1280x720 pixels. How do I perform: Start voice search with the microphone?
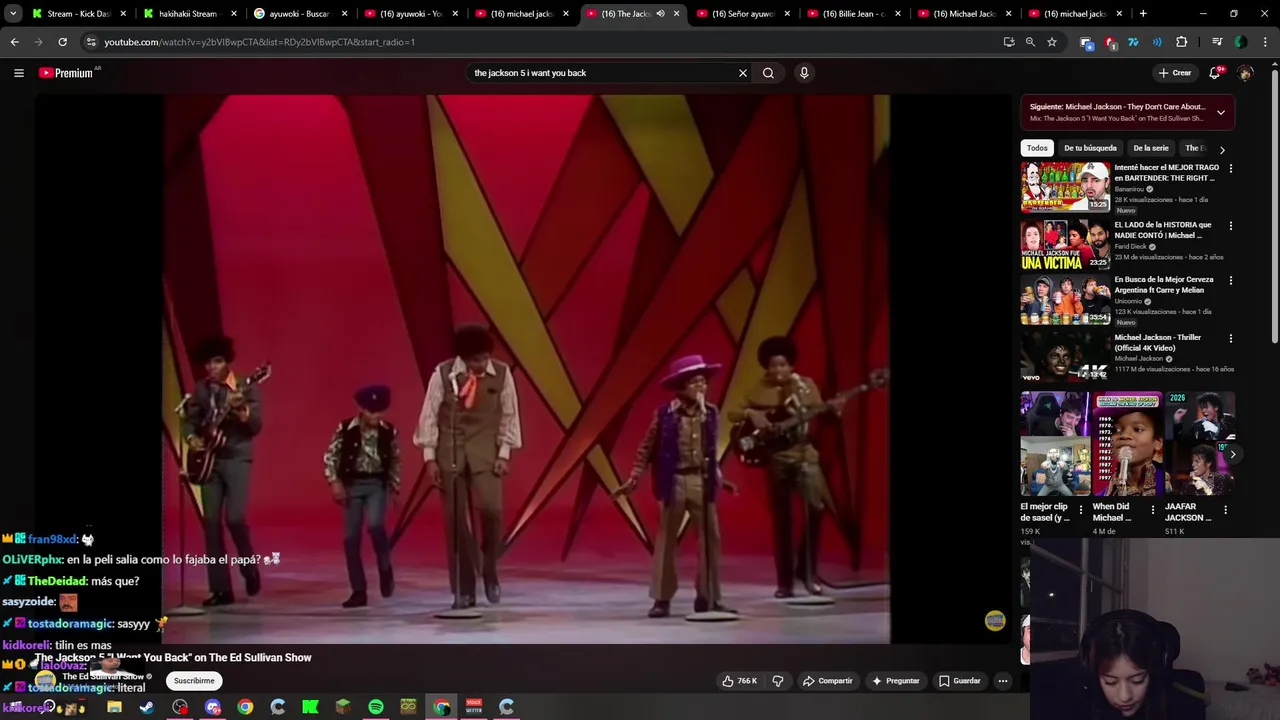pos(804,73)
